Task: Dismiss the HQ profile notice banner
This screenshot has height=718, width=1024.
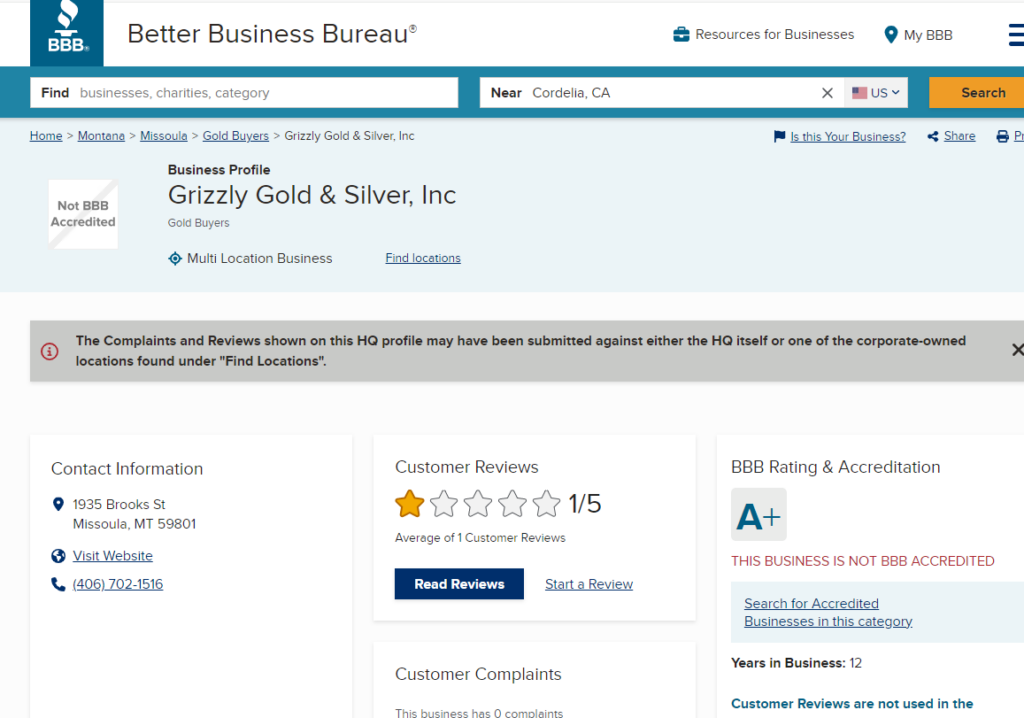Action: click(x=1017, y=350)
